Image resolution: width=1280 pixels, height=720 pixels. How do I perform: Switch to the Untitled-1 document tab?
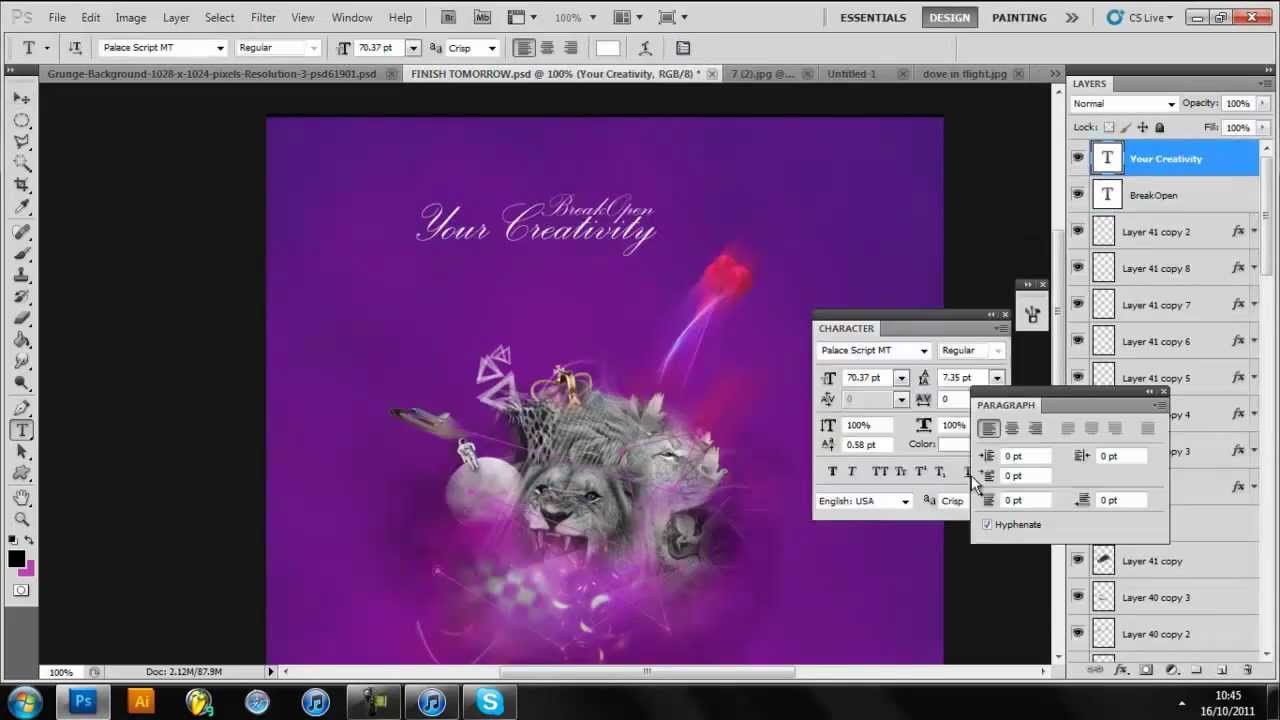[x=851, y=73]
